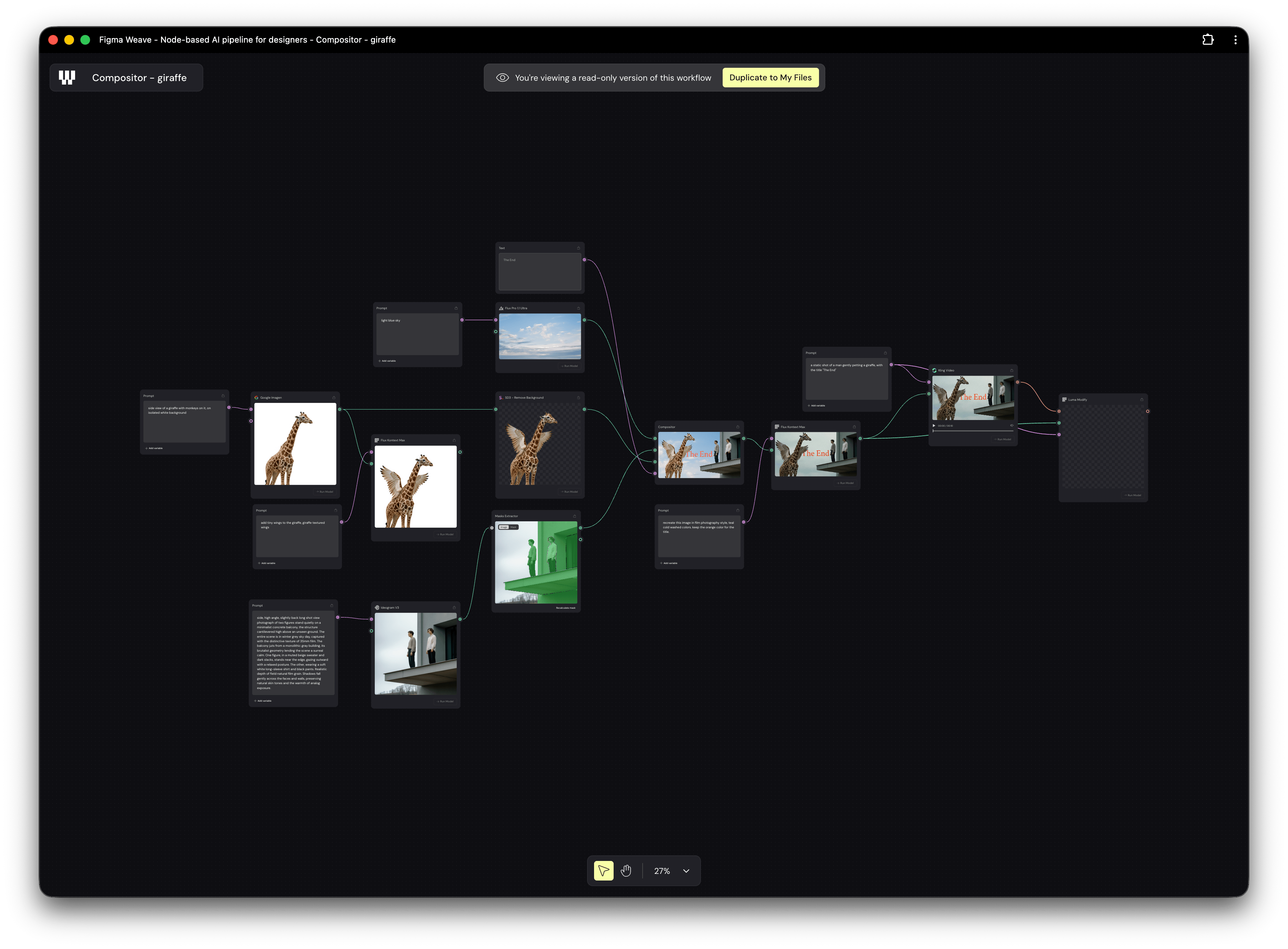Open the three-dot menu in top-right corner
The width and height of the screenshot is (1288, 949).
click(x=1236, y=39)
